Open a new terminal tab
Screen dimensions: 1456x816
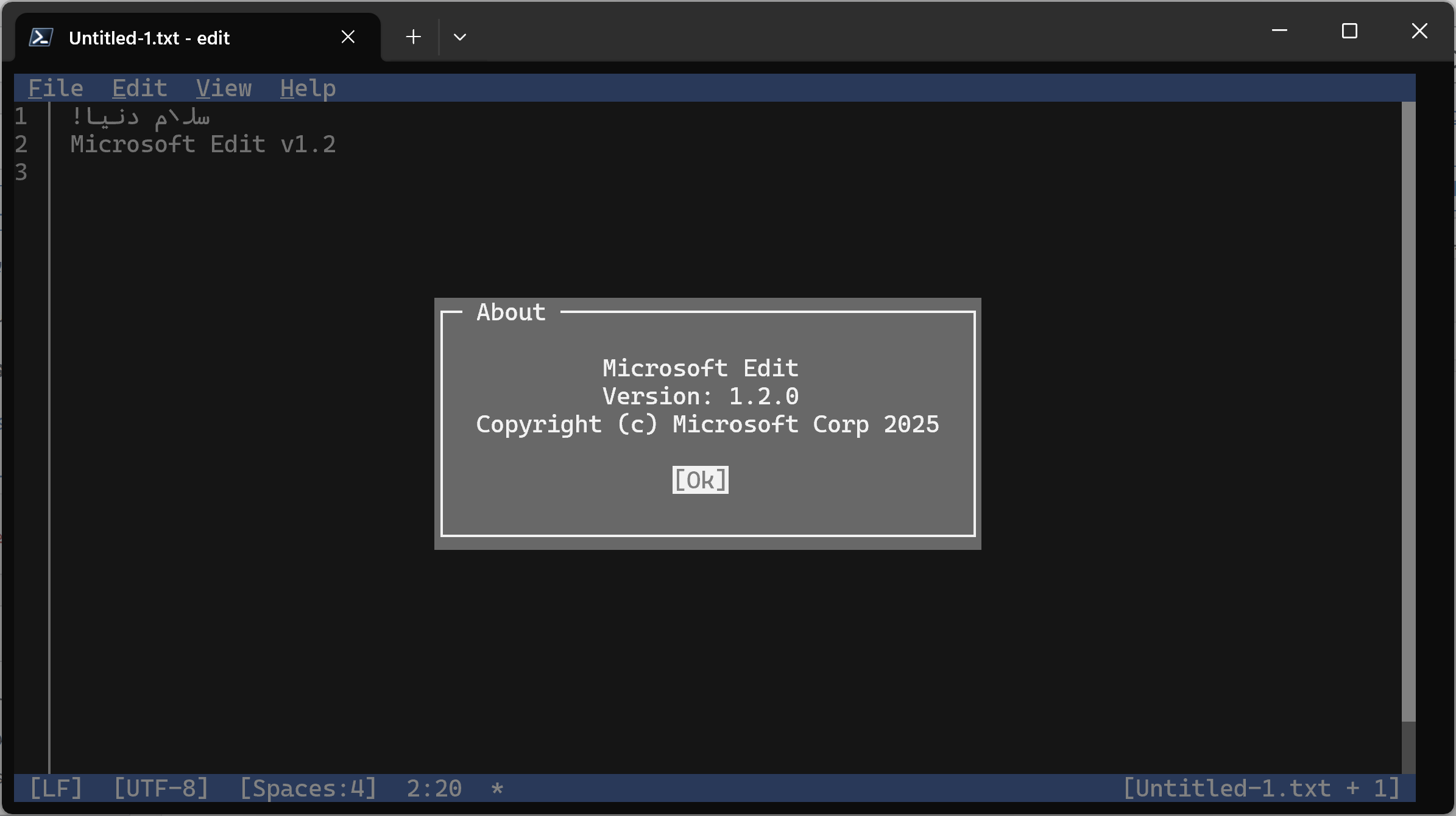(413, 37)
